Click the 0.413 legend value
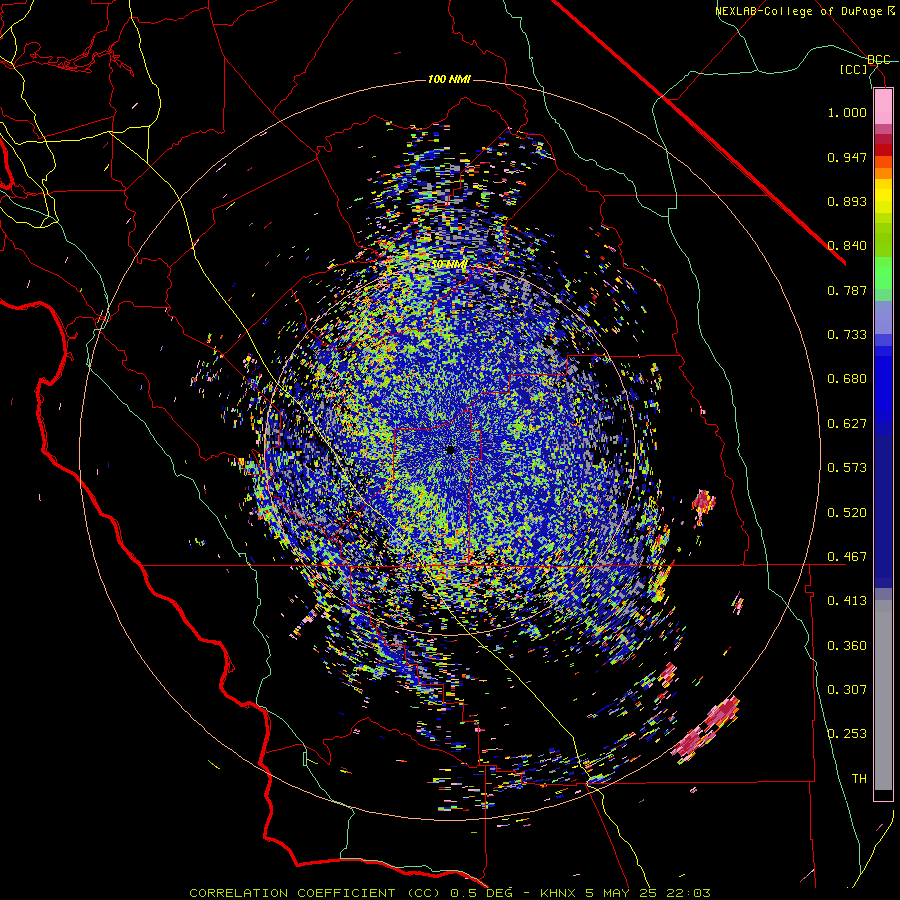900x900 pixels. click(x=847, y=601)
